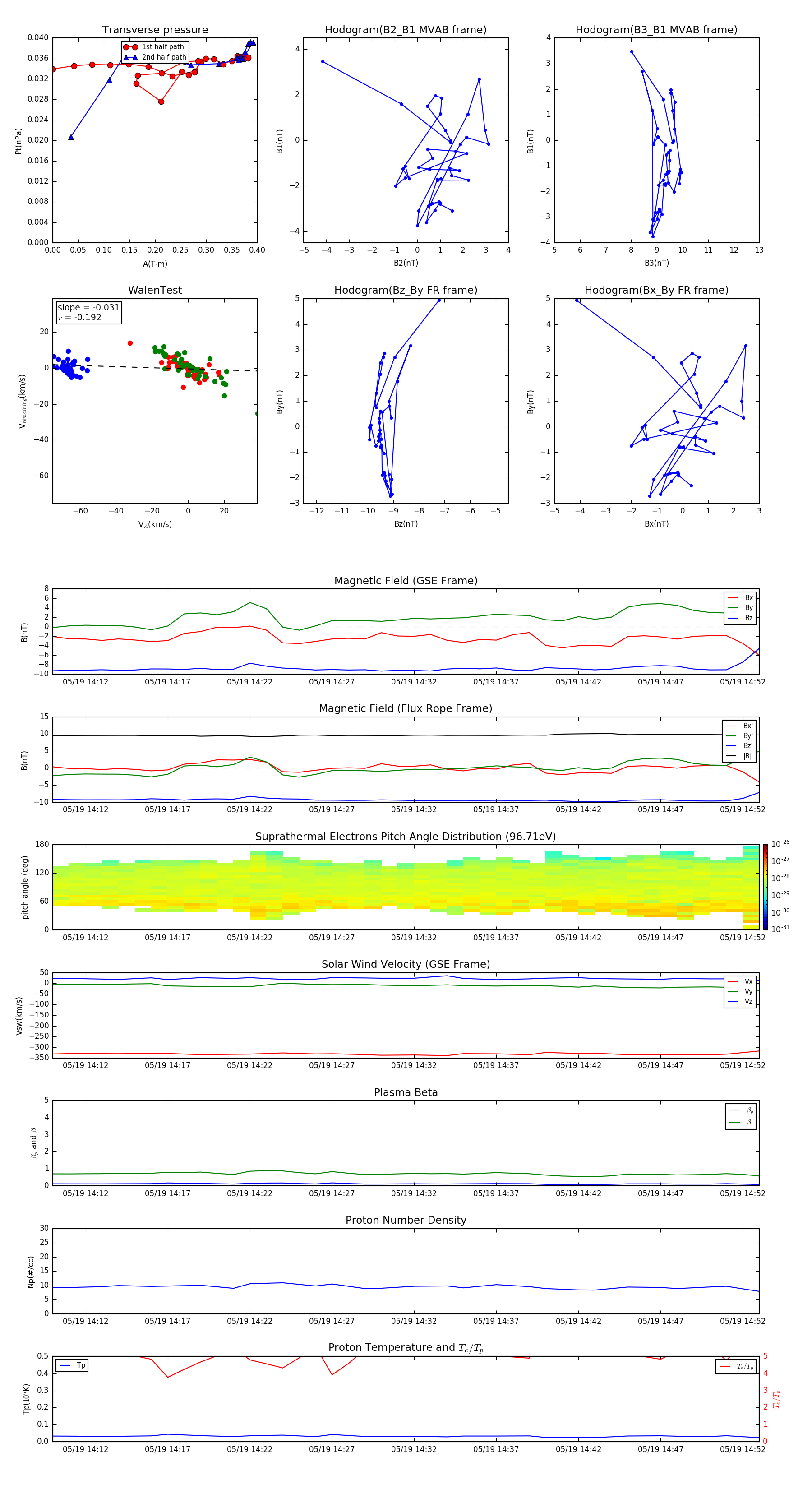Click the green beta legend entry
Screen dimensions: 812x1489
tap(741, 1122)
